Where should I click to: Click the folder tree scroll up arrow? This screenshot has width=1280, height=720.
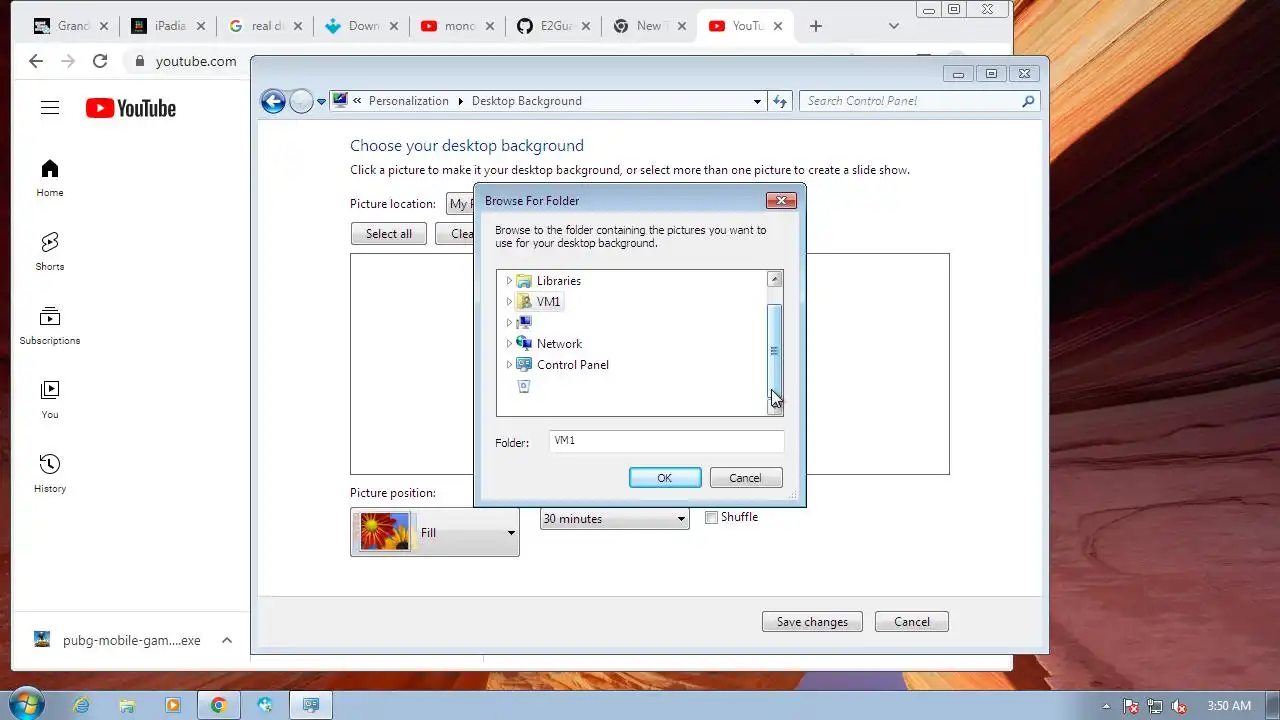click(774, 280)
